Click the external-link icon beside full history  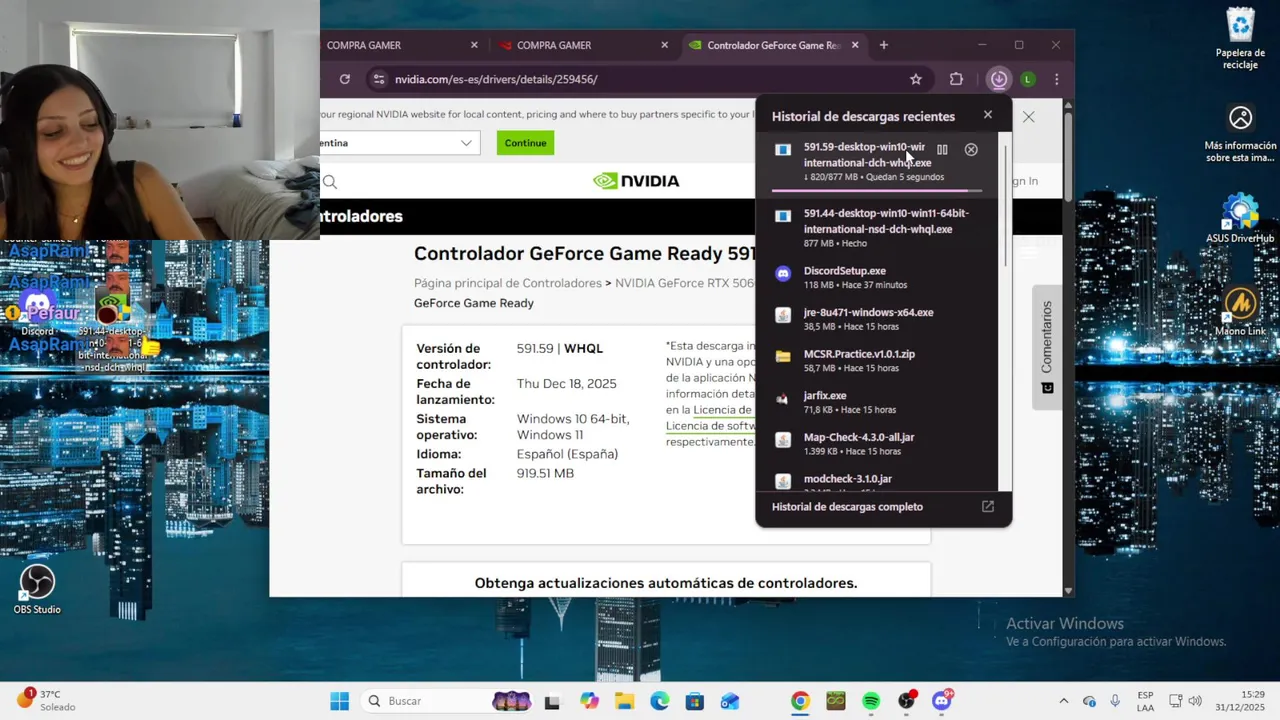[x=988, y=507]
